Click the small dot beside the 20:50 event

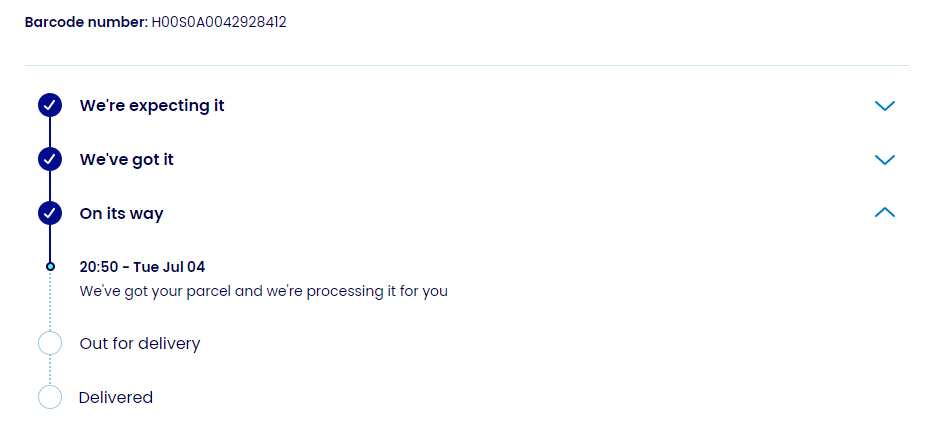(x=50, y=267)
